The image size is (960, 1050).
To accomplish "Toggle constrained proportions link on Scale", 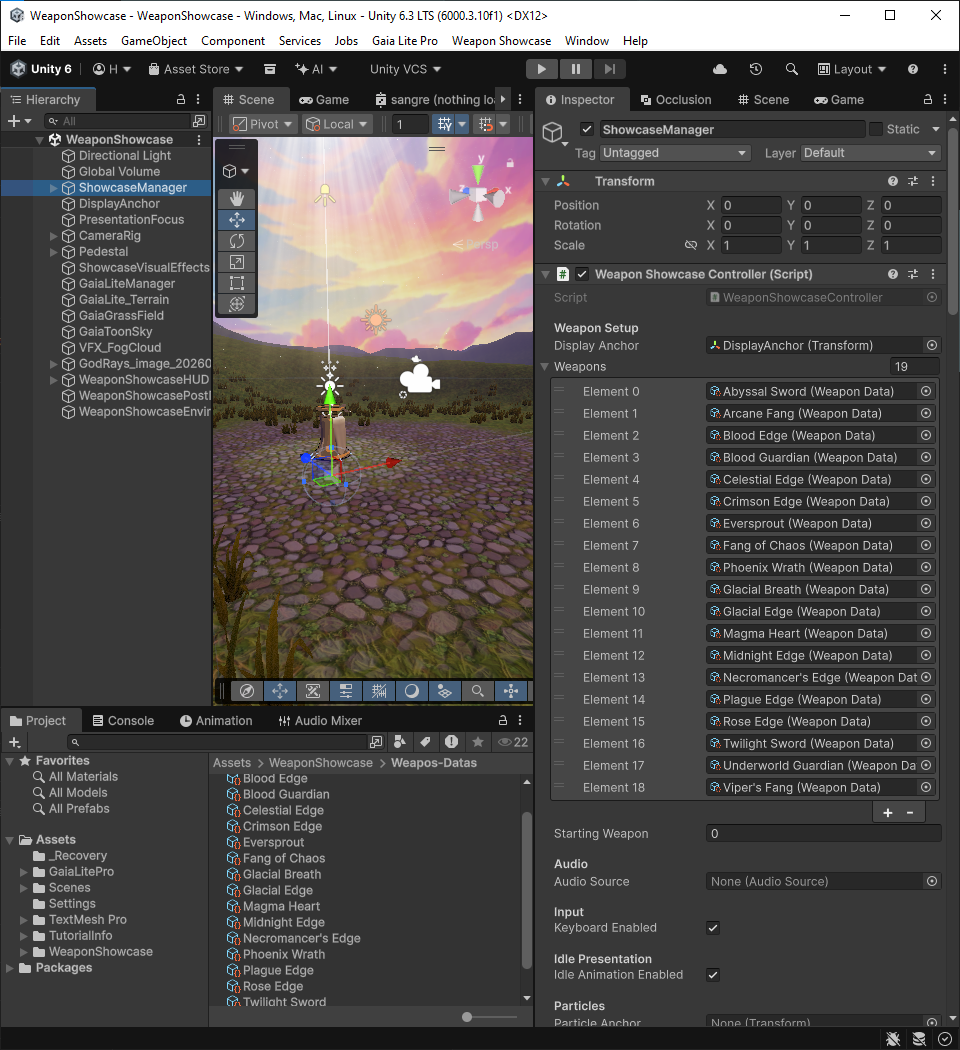I will tap(691, 245).
